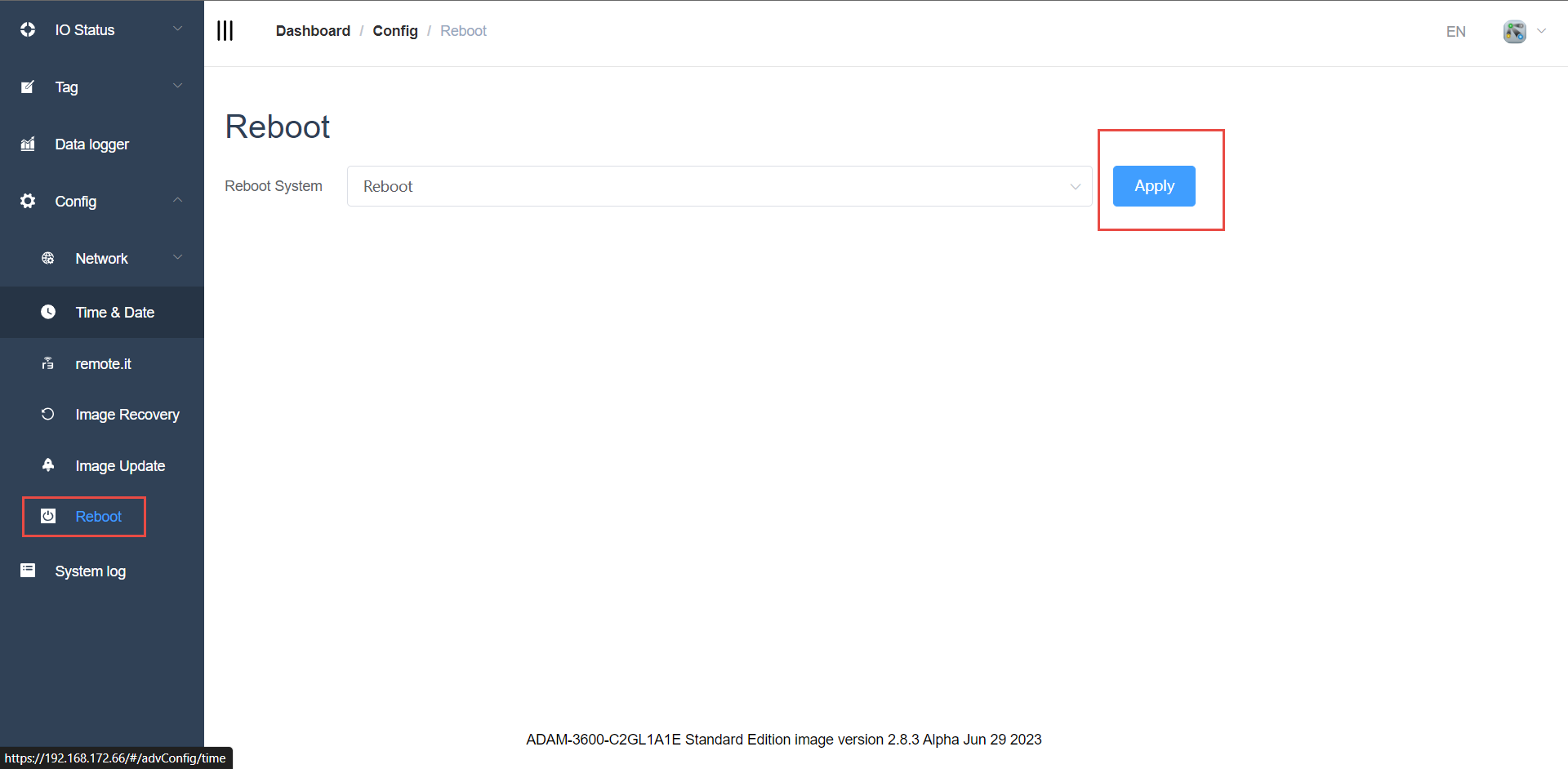
Task: Click the System log list icon
Action: click(x=28, y=571)
